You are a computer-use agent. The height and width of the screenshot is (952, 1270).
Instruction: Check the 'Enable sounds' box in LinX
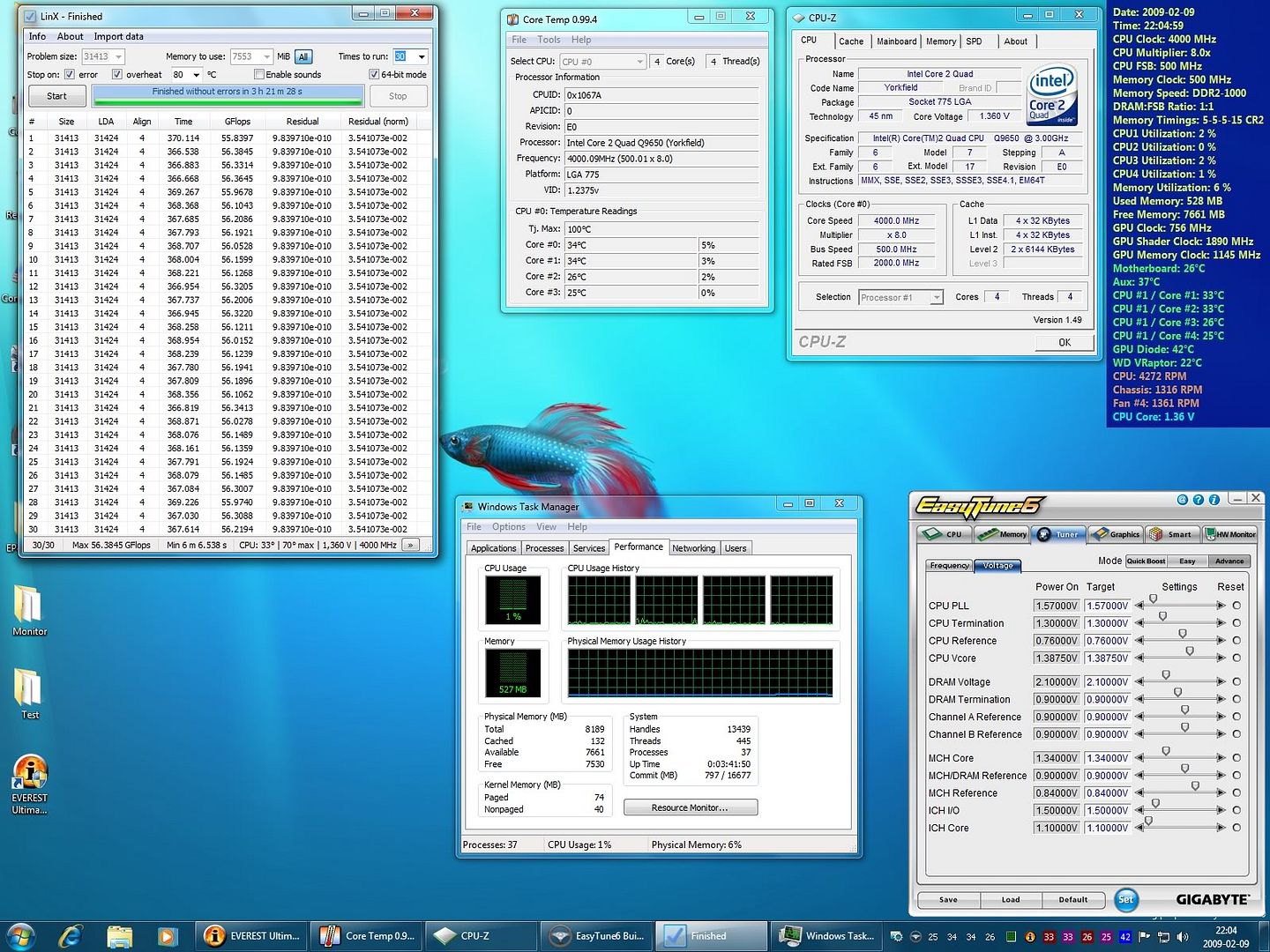pyautogui.click(x=259, y=74)
